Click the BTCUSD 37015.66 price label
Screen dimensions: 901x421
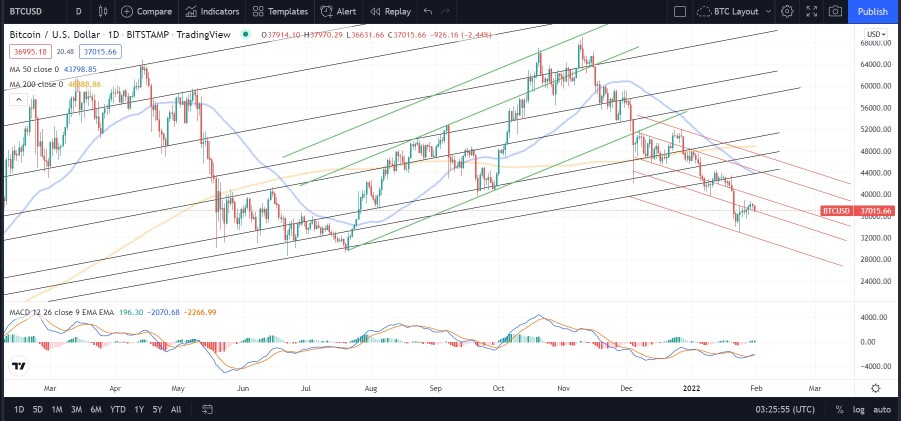tap(857, 211)
